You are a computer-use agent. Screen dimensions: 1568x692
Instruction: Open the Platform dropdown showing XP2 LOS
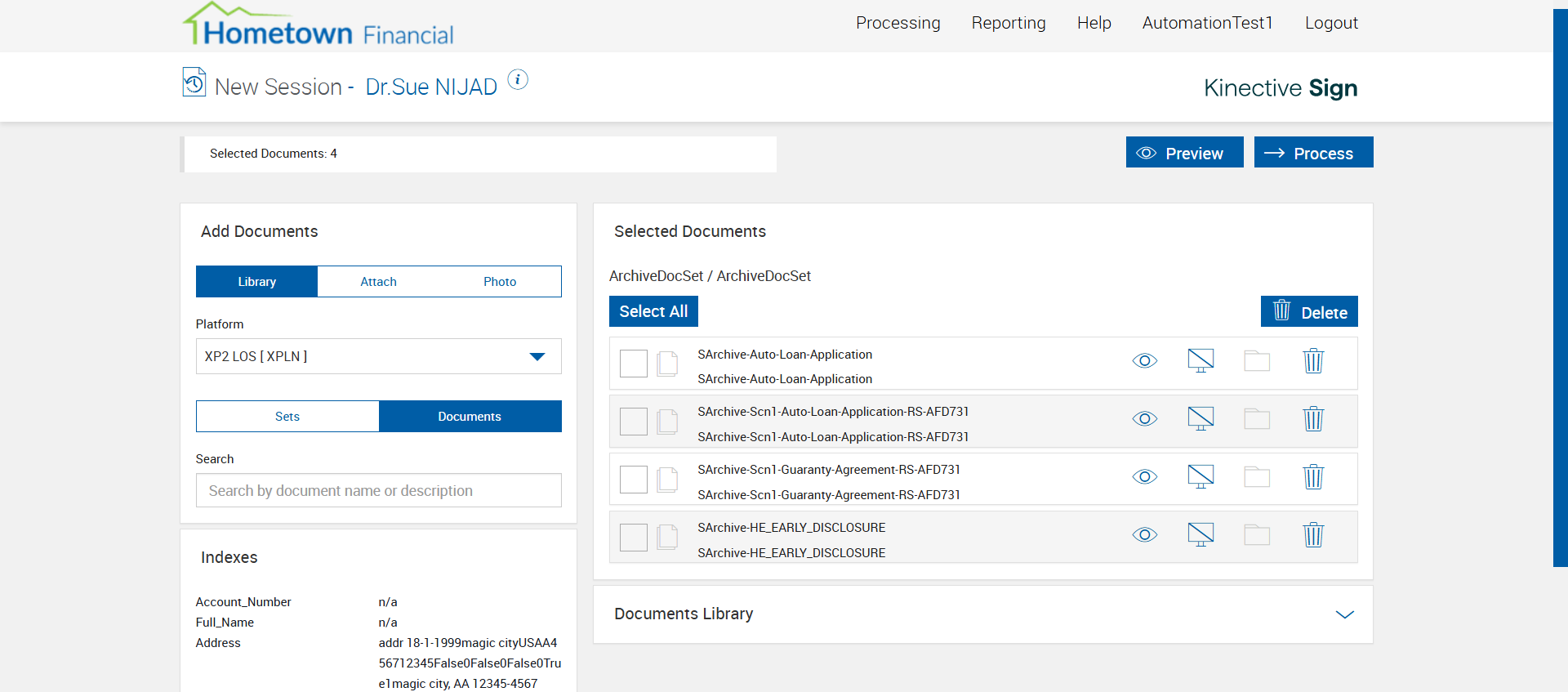379,356
